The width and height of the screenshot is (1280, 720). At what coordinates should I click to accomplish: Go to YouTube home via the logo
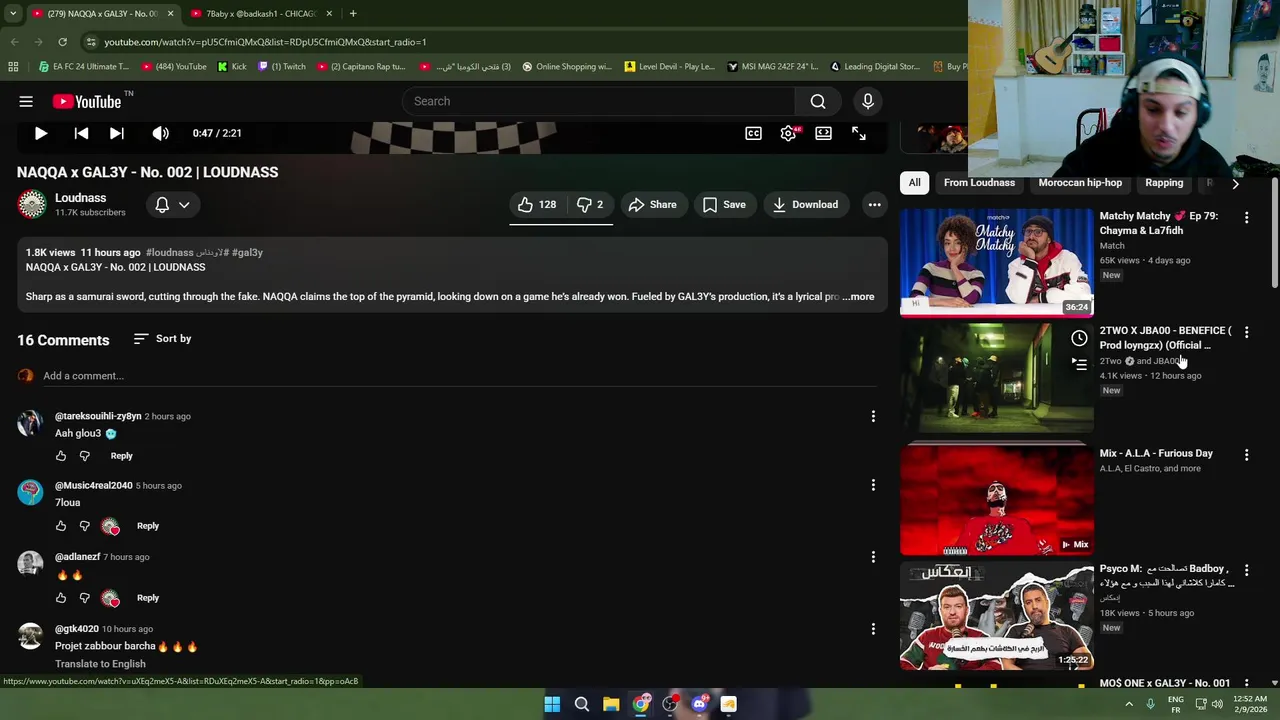(87, 101)
